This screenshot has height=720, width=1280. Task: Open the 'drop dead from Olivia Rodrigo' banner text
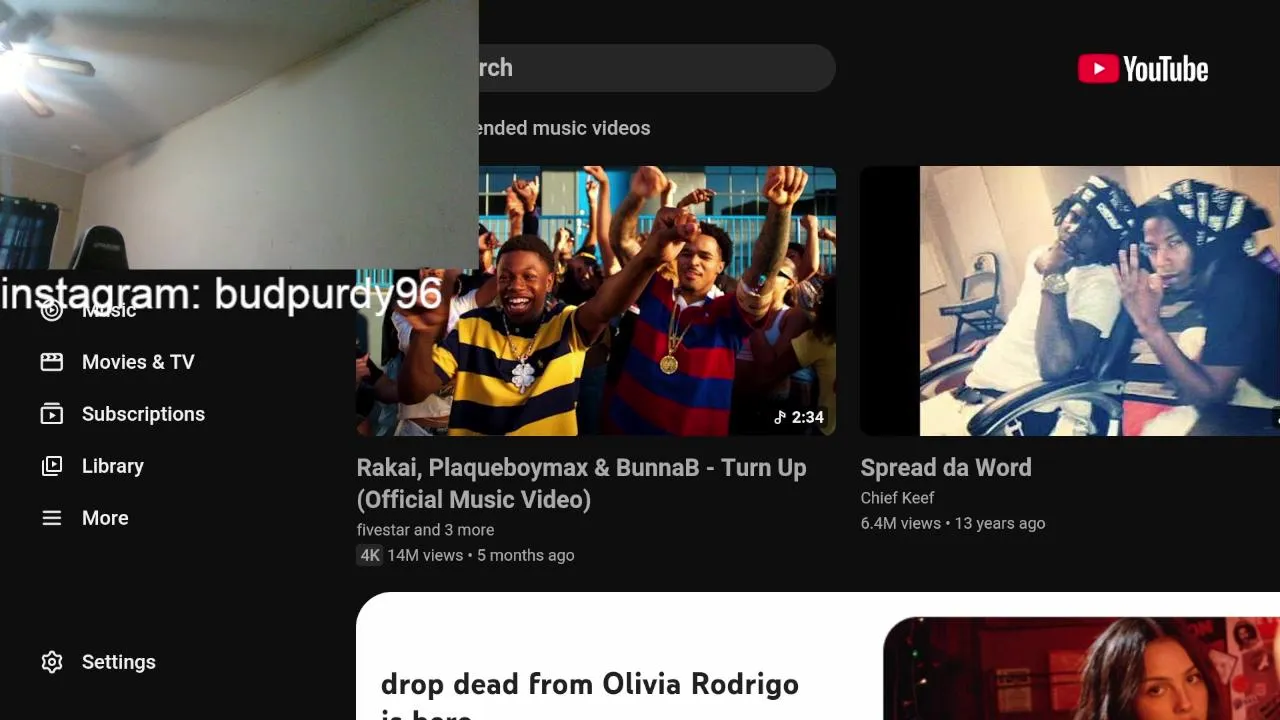[x=590, y=697]
